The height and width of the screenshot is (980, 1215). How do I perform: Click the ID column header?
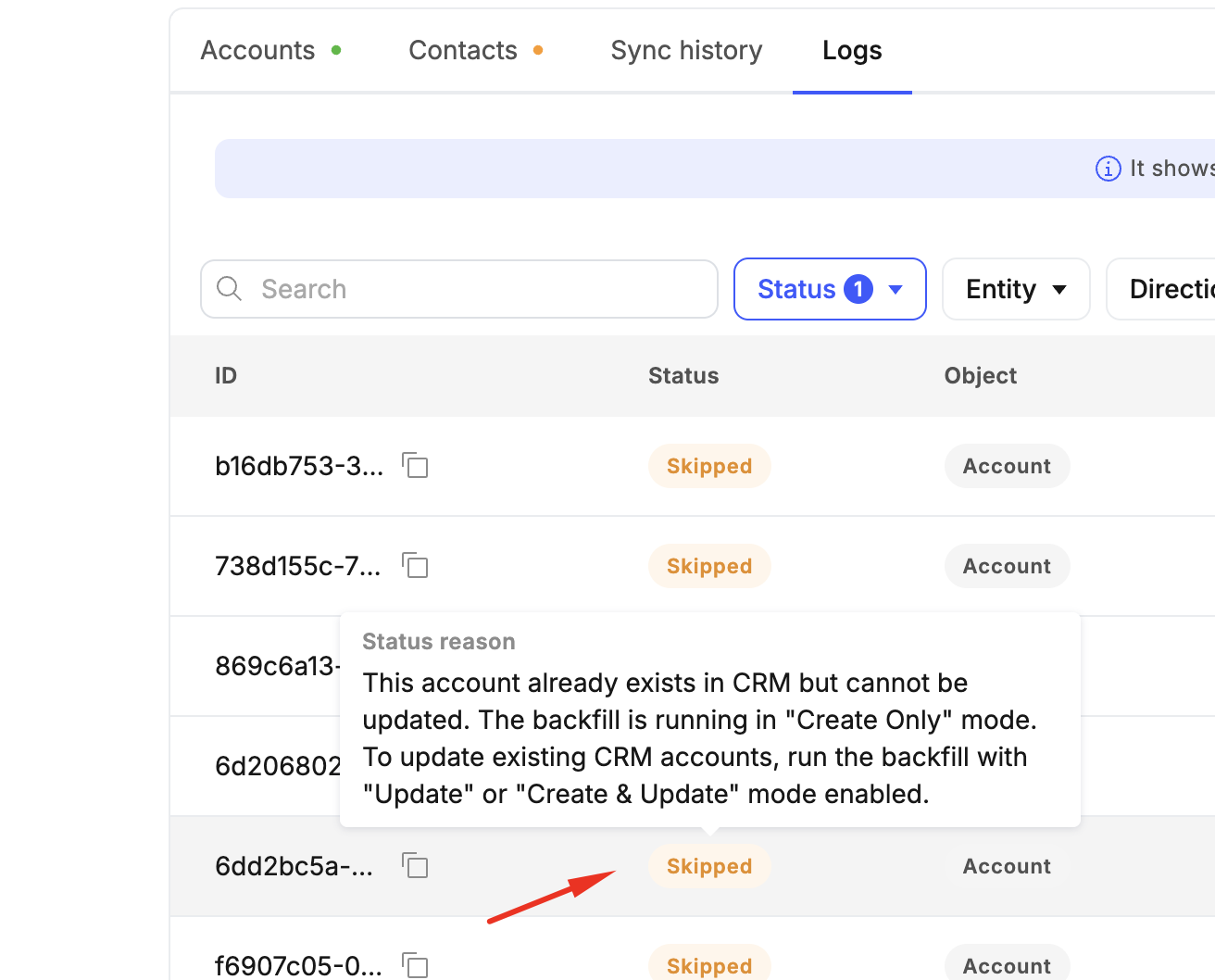point(226,375)
